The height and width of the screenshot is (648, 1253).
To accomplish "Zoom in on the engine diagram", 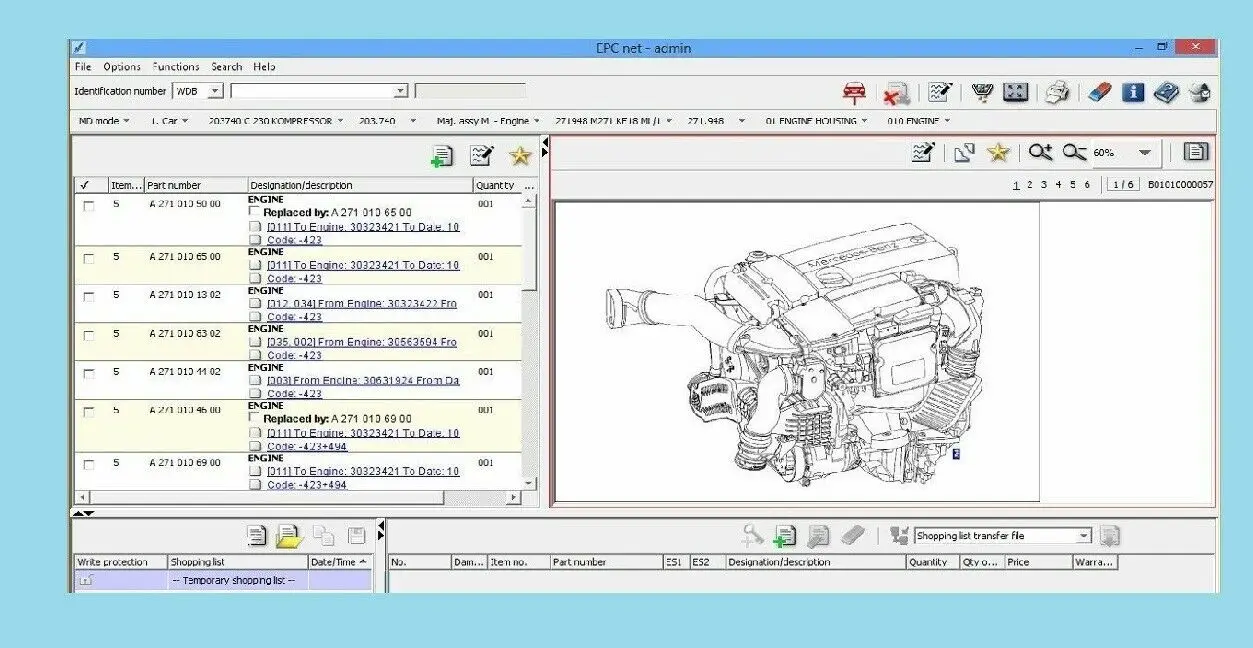I will point(1040,152).
